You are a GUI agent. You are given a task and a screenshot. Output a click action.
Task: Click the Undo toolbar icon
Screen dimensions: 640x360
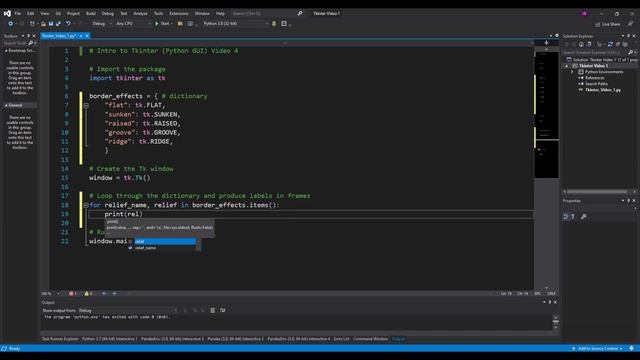[x=68, y=24]
